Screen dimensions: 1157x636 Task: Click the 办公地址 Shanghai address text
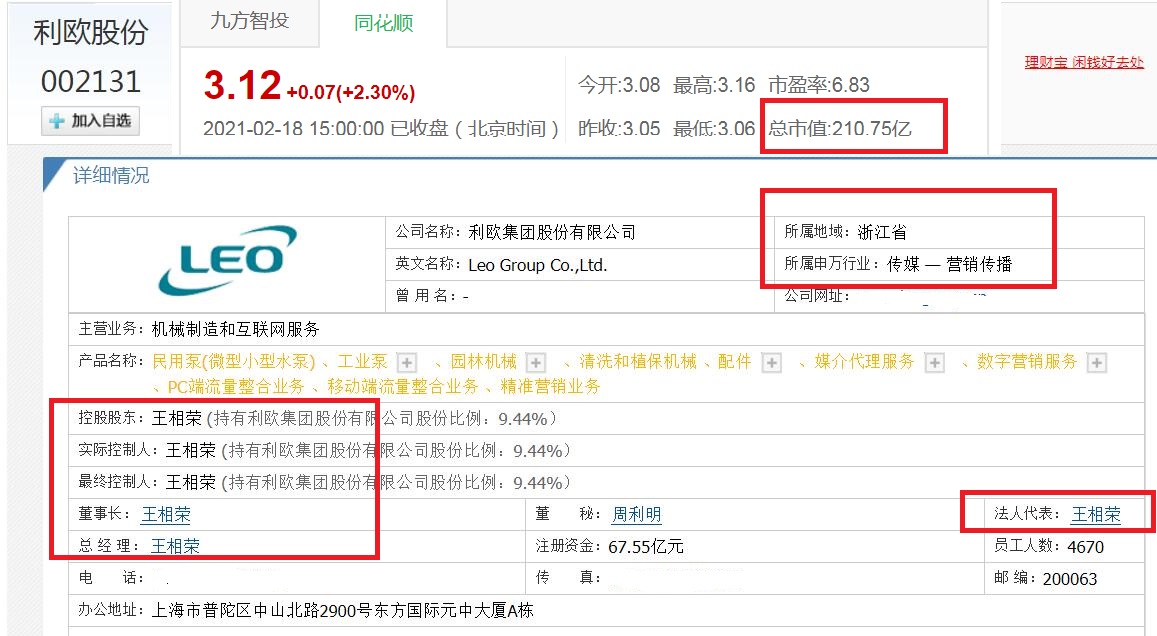[342, 610]
